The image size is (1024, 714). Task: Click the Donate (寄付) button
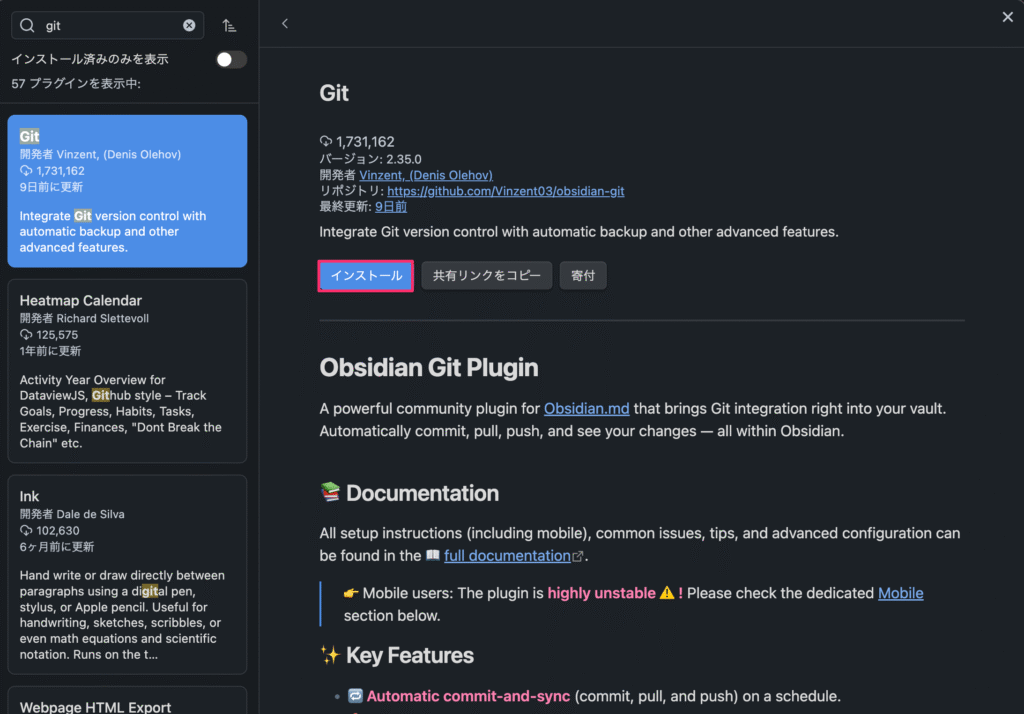point(583,276)
